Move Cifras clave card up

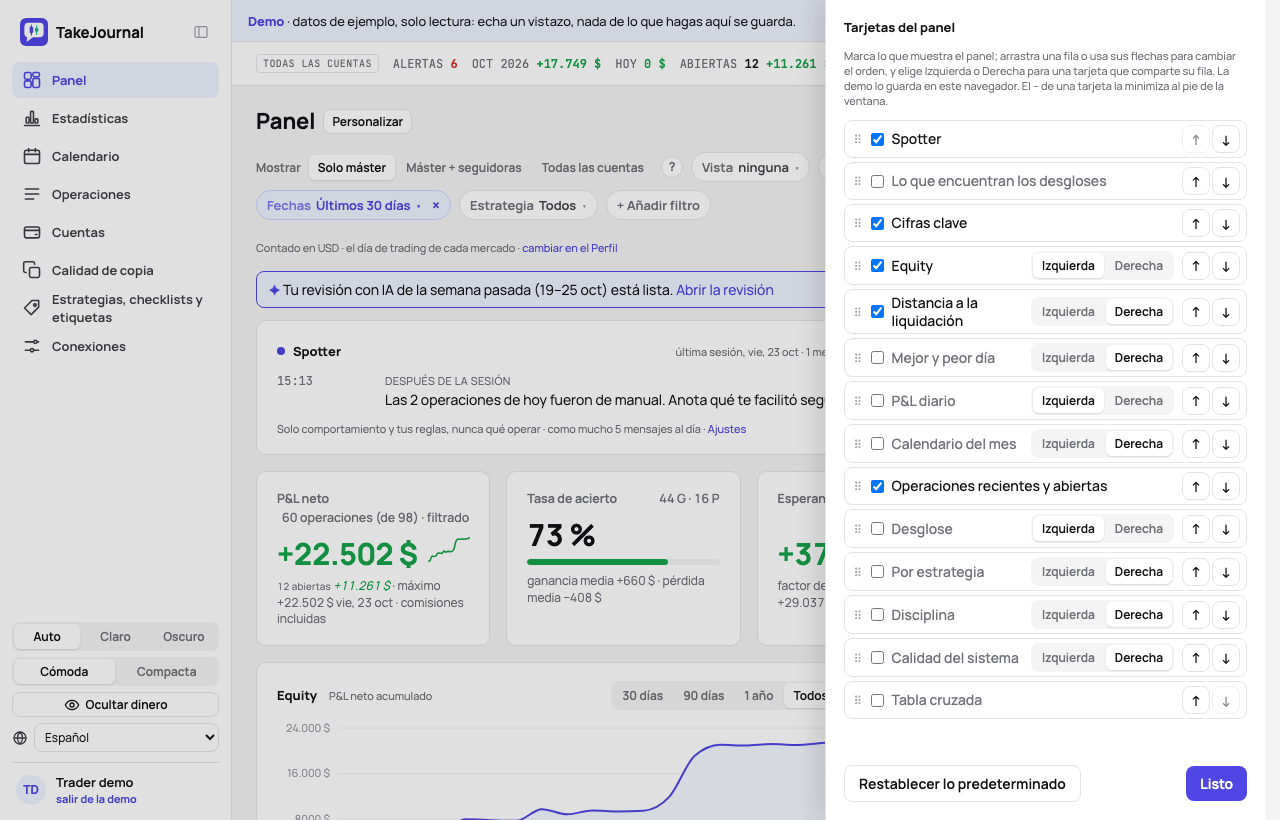tap(1195, 223)
